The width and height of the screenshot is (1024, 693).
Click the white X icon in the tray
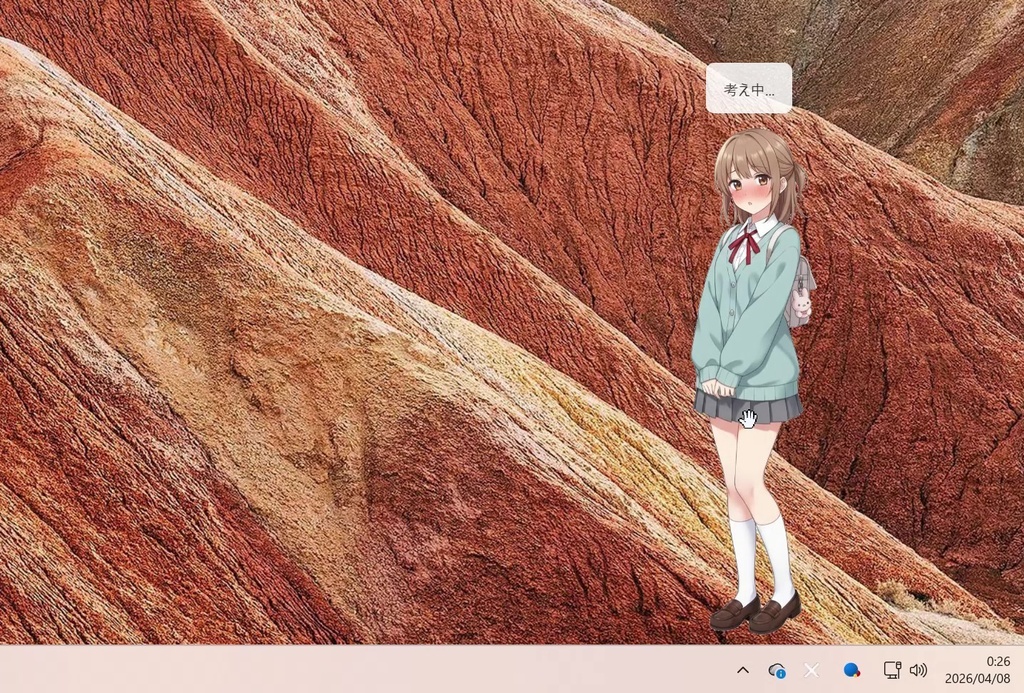(x=810, y=670)
